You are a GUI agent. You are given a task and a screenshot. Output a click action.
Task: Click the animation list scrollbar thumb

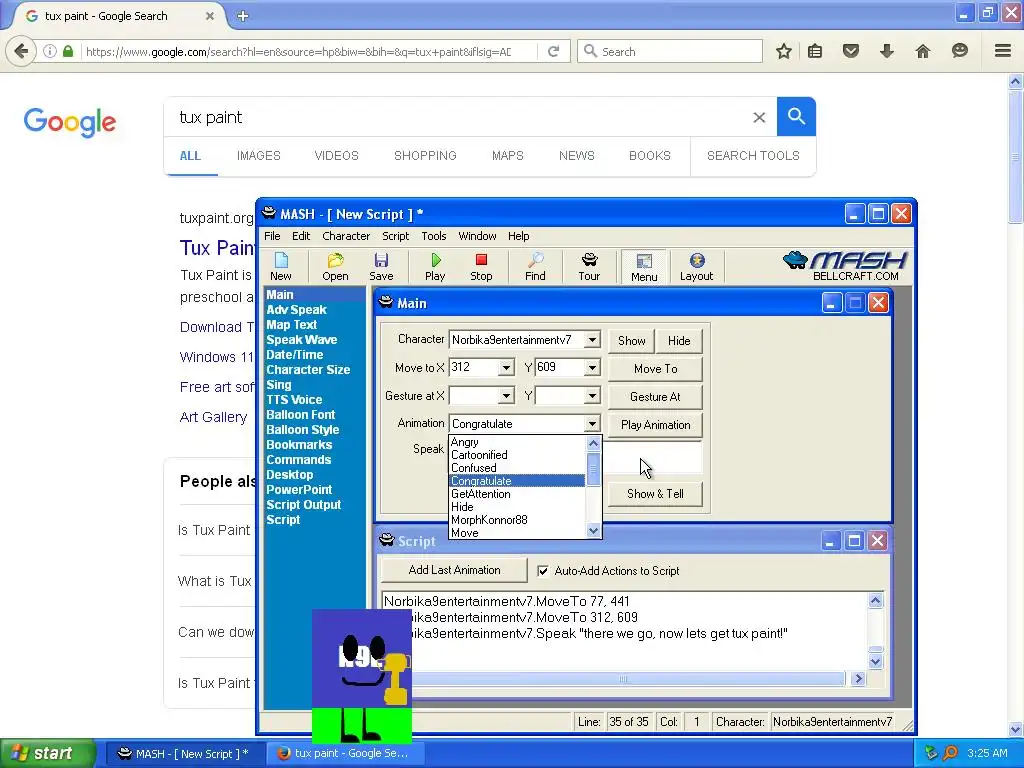(593, 469)
